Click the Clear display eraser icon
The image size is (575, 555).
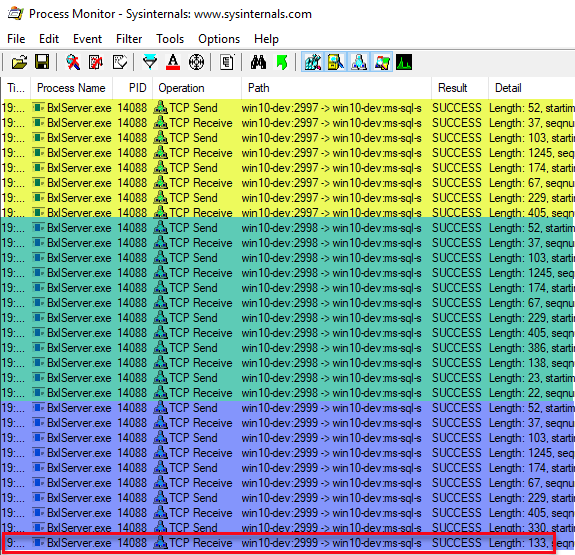coord(120,62)
